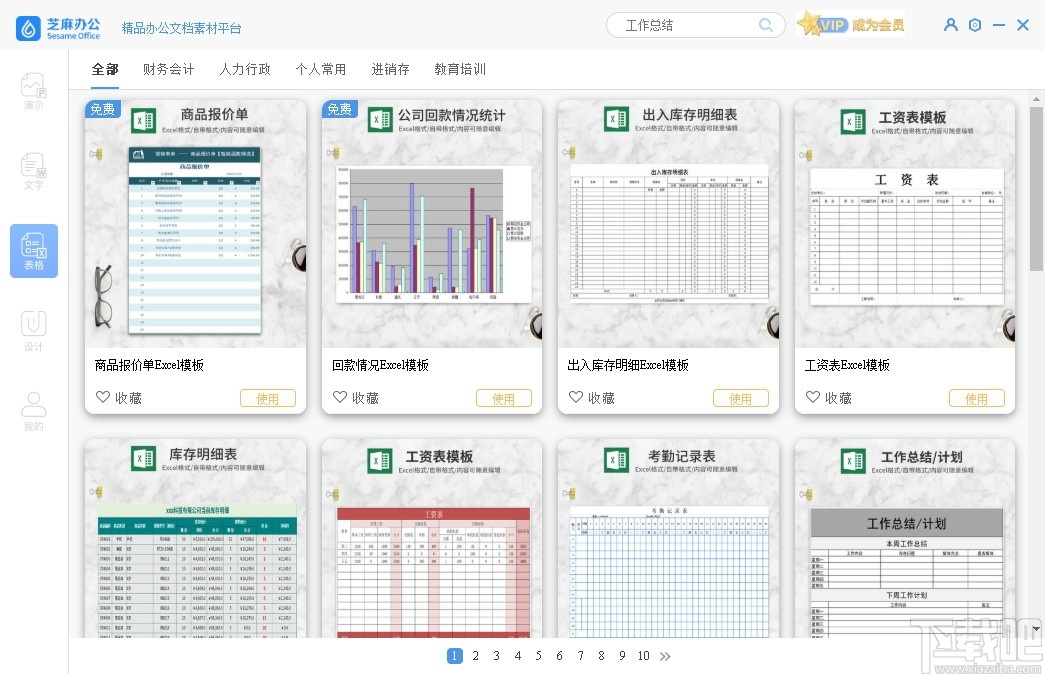
Task: Select the 表格 spreadsheet sidebar section
Action: tap(34, 251)
